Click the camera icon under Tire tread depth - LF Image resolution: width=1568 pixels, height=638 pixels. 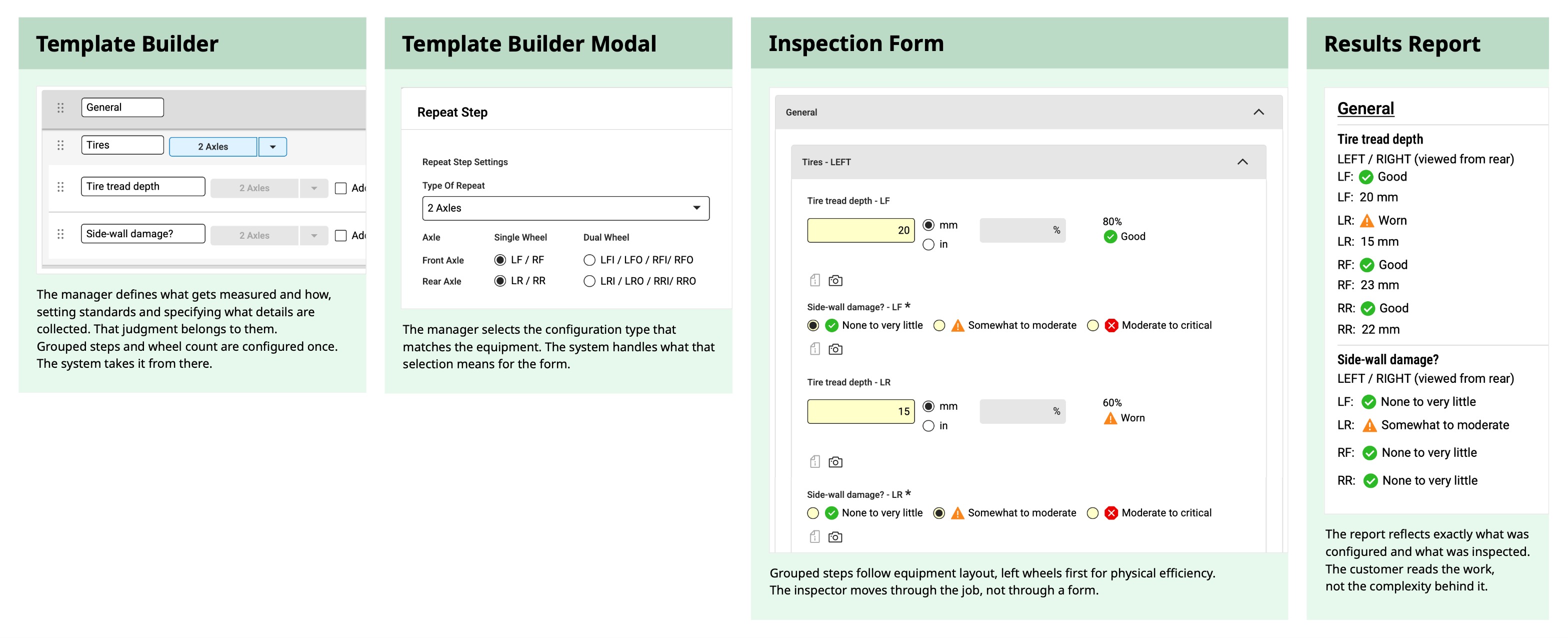tap(835, 280)
